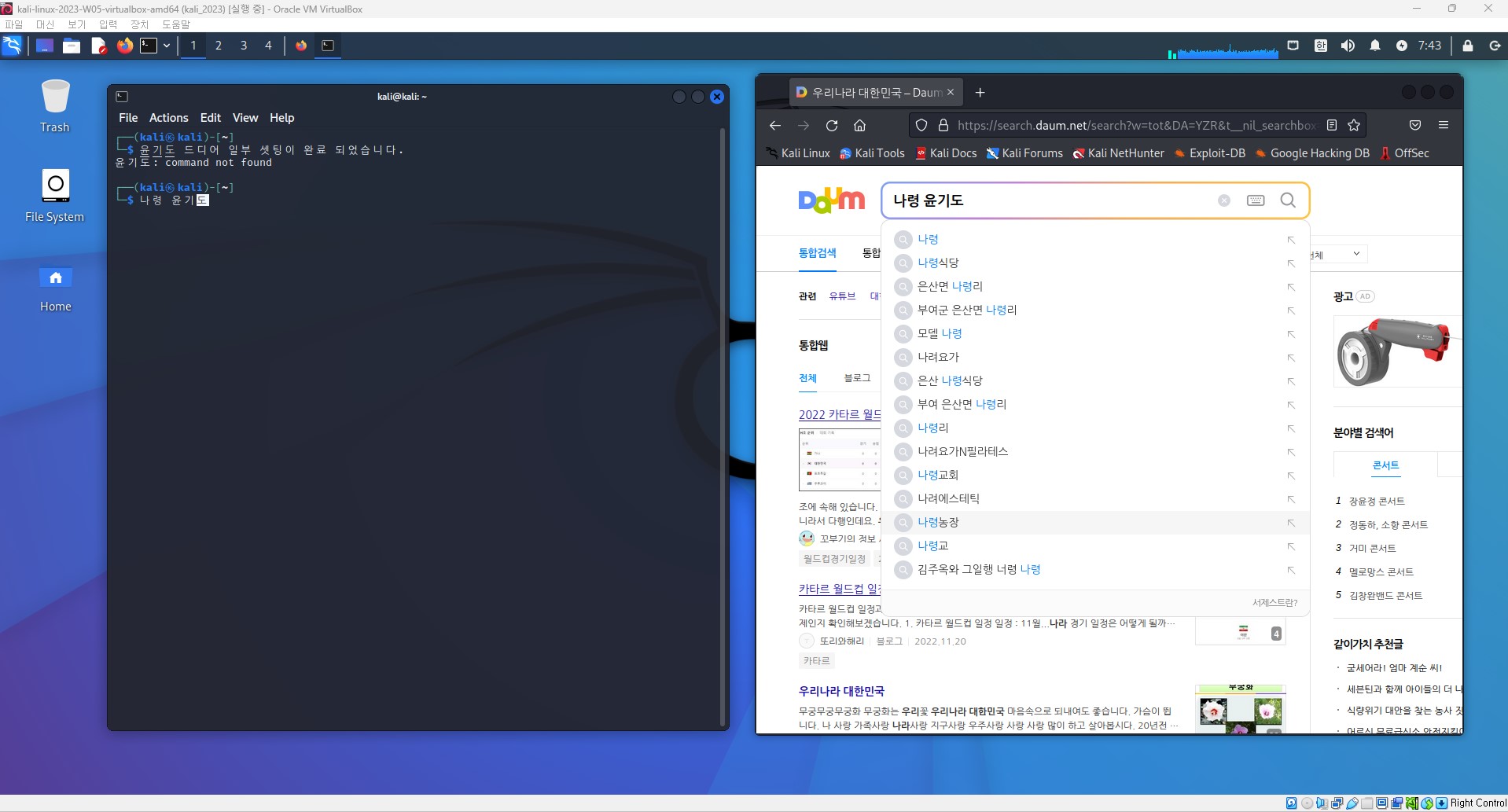The height and width of the screenshot is (812, 1508).
Task: Switch to workspace 2
Action: click(x=219, y=46)
